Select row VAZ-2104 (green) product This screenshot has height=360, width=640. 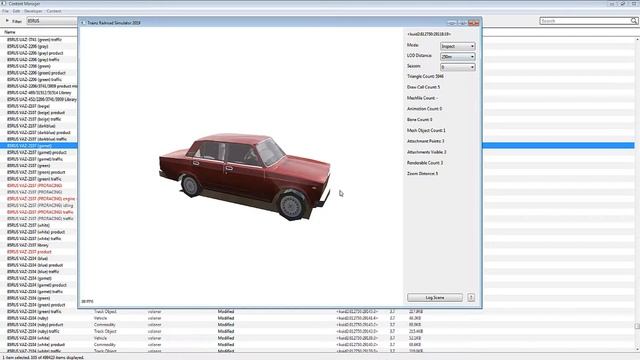(36, 305)
